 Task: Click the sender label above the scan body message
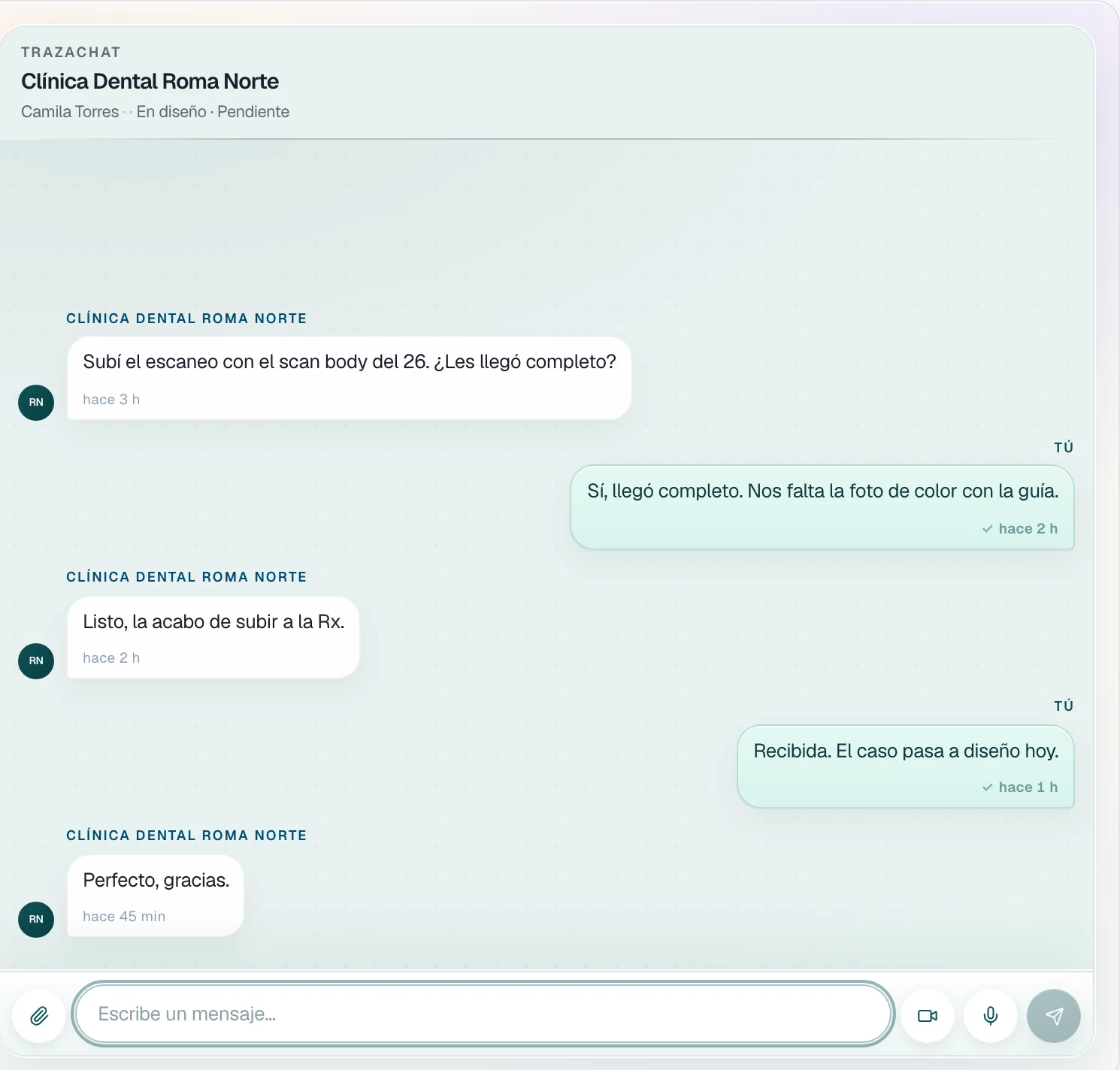pyautogui.click(x=186, y=319)
